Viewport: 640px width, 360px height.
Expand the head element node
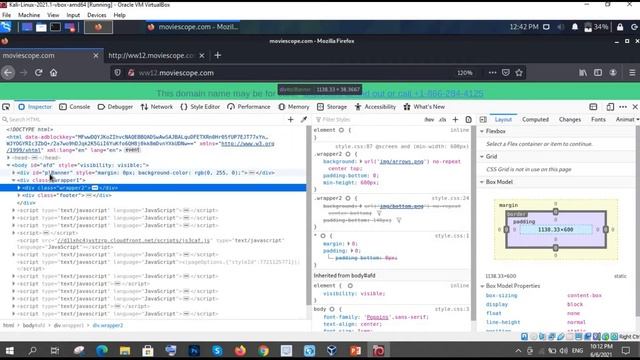(9, 158)
